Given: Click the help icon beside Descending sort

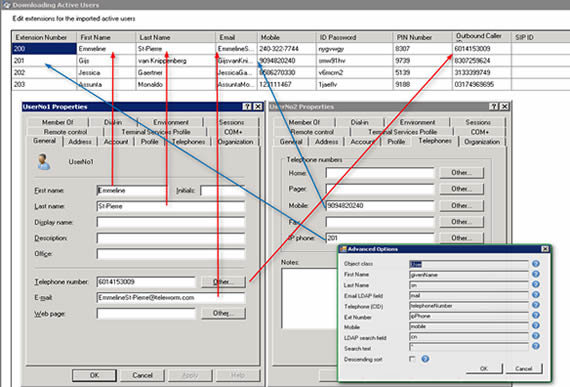Looking at the screenshot, I should tap(425, 359).
